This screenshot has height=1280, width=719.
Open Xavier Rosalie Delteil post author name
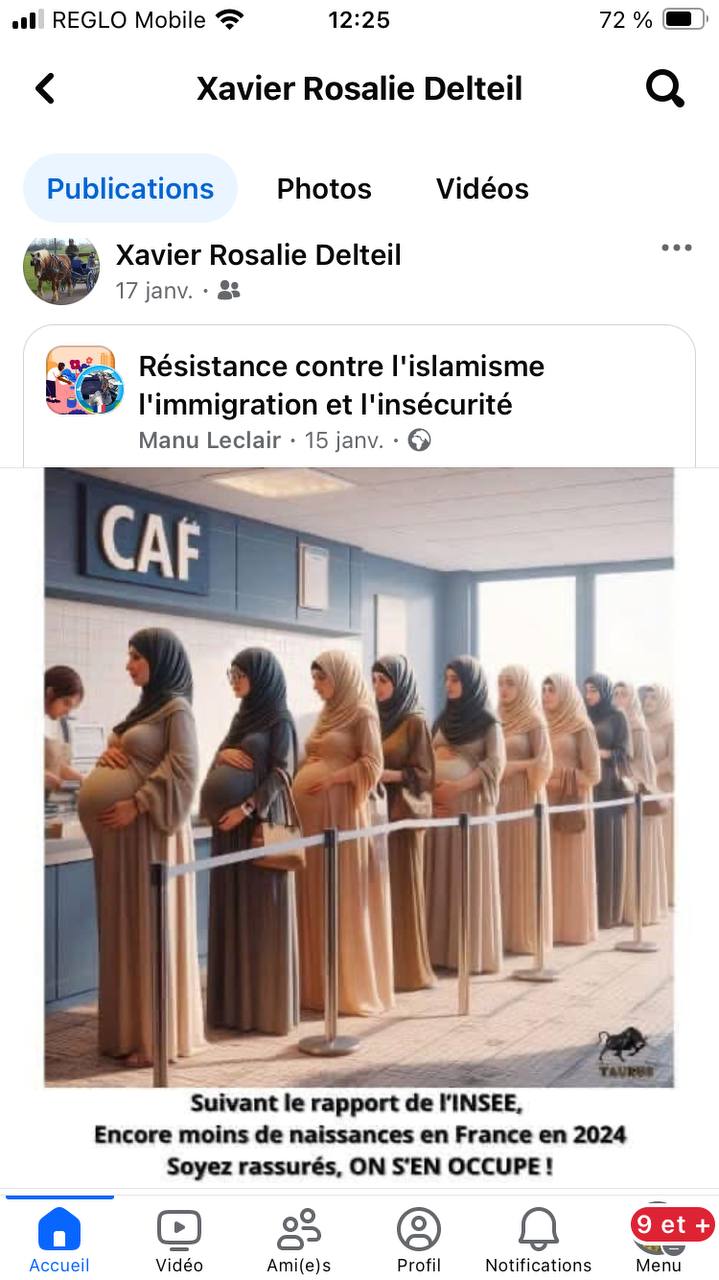pos(258,255)
